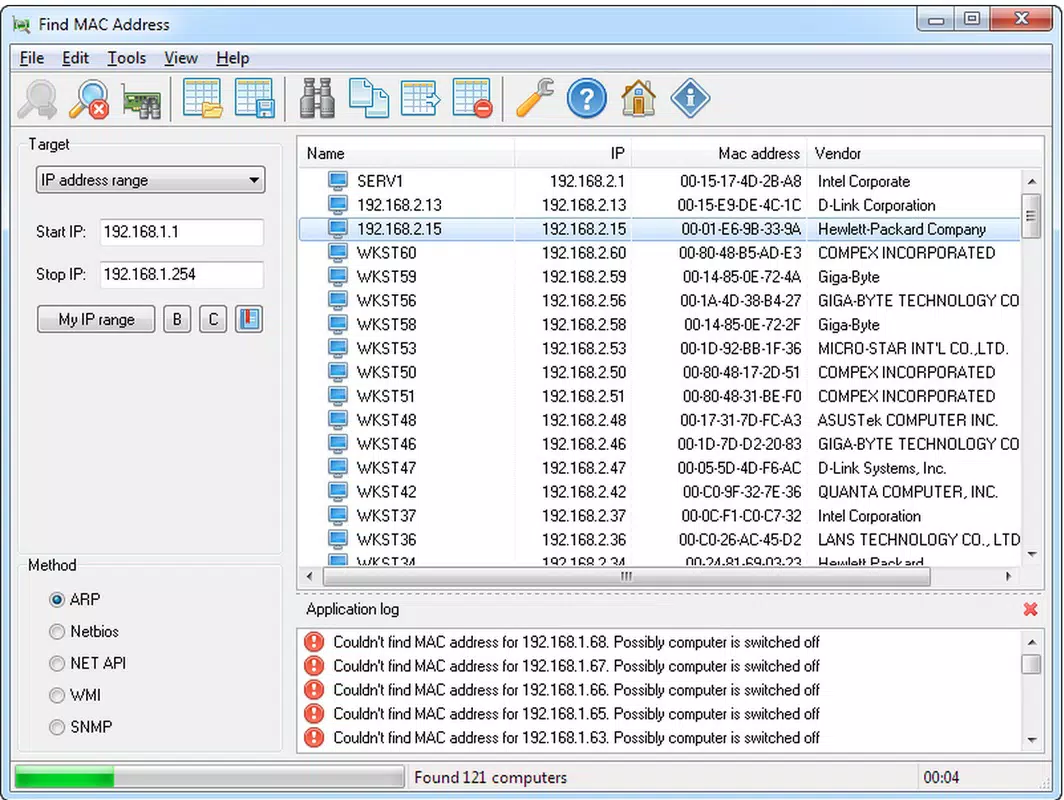Viewport: 1064px width, 800px height.
Task: Select the ARP method radio button
Action: pyautogui.click(x=57, y=600)
